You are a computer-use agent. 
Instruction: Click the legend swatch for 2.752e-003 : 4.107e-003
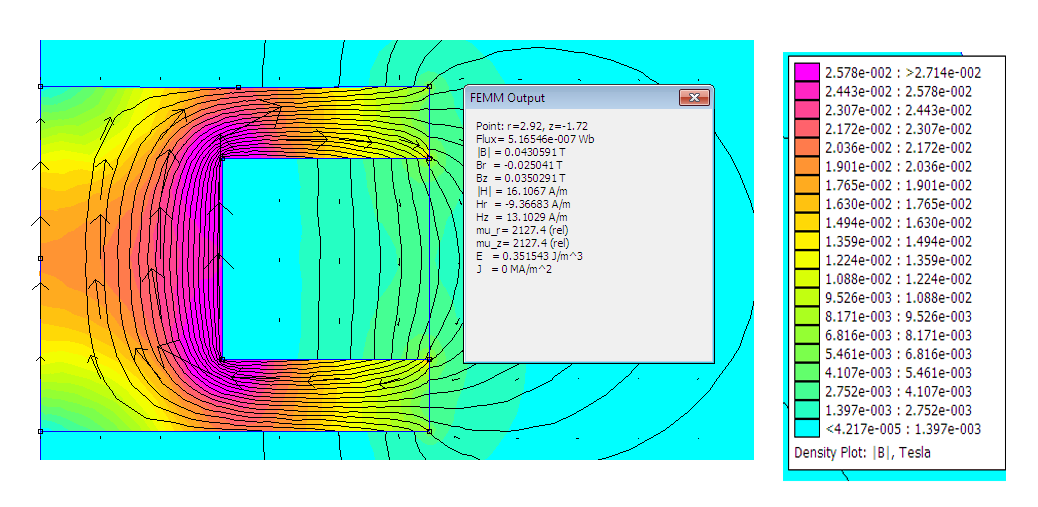pyautogui.click(x=806, y=391)
